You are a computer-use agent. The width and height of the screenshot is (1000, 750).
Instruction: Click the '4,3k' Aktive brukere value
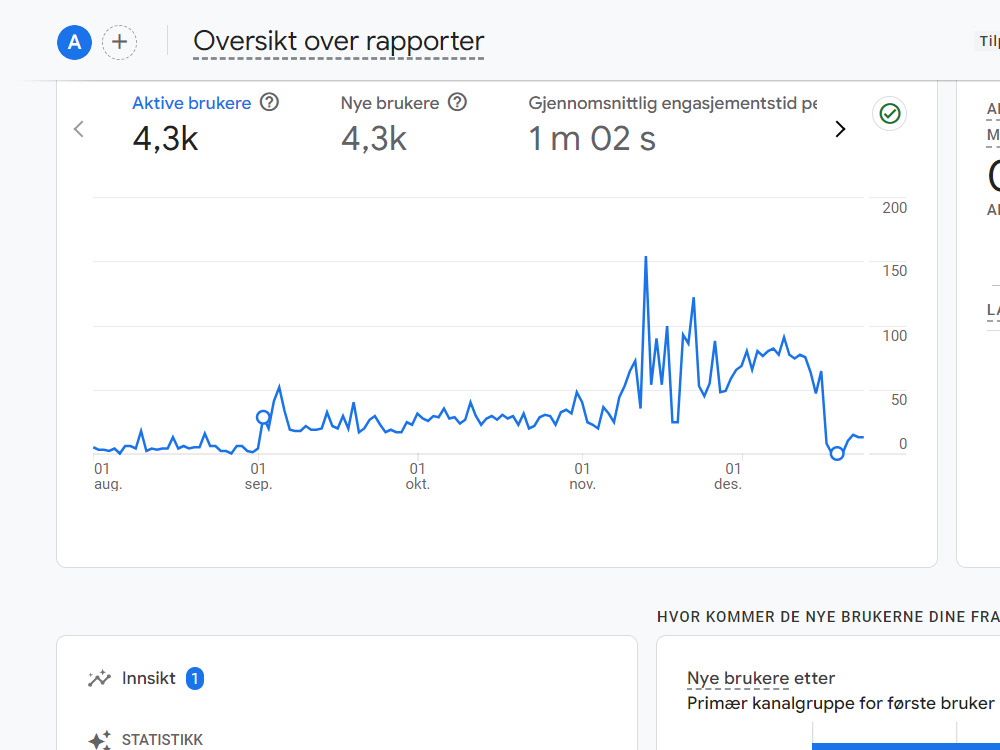[166, 138]
